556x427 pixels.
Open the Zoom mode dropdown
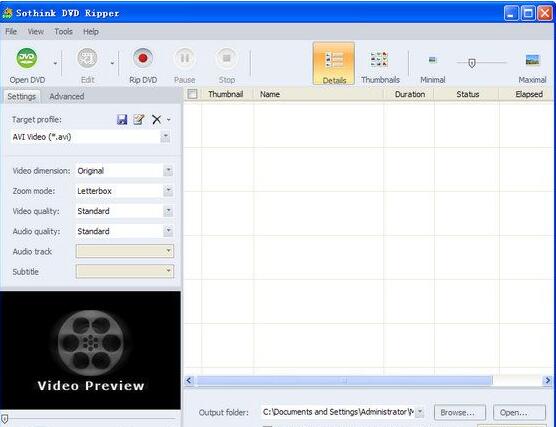click(168, 191)
